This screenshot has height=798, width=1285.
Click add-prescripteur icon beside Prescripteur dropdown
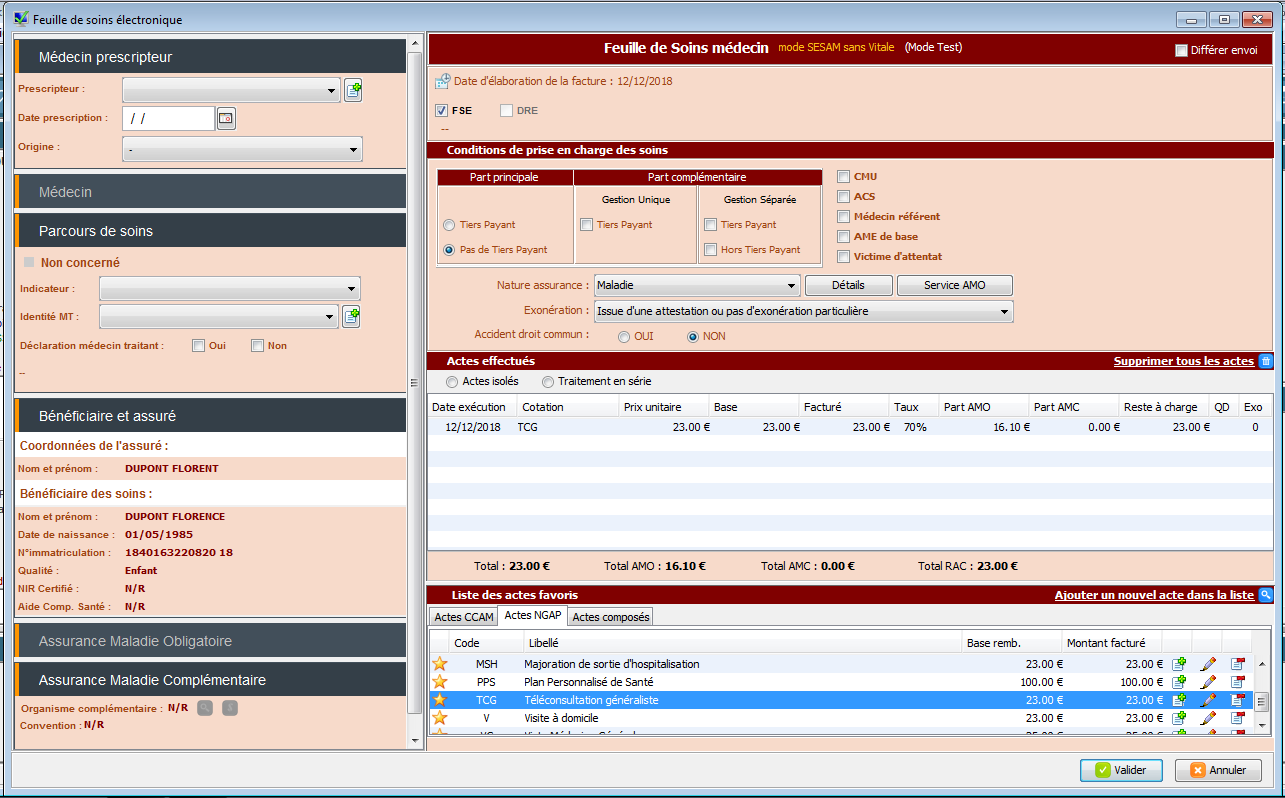[353, 91]
